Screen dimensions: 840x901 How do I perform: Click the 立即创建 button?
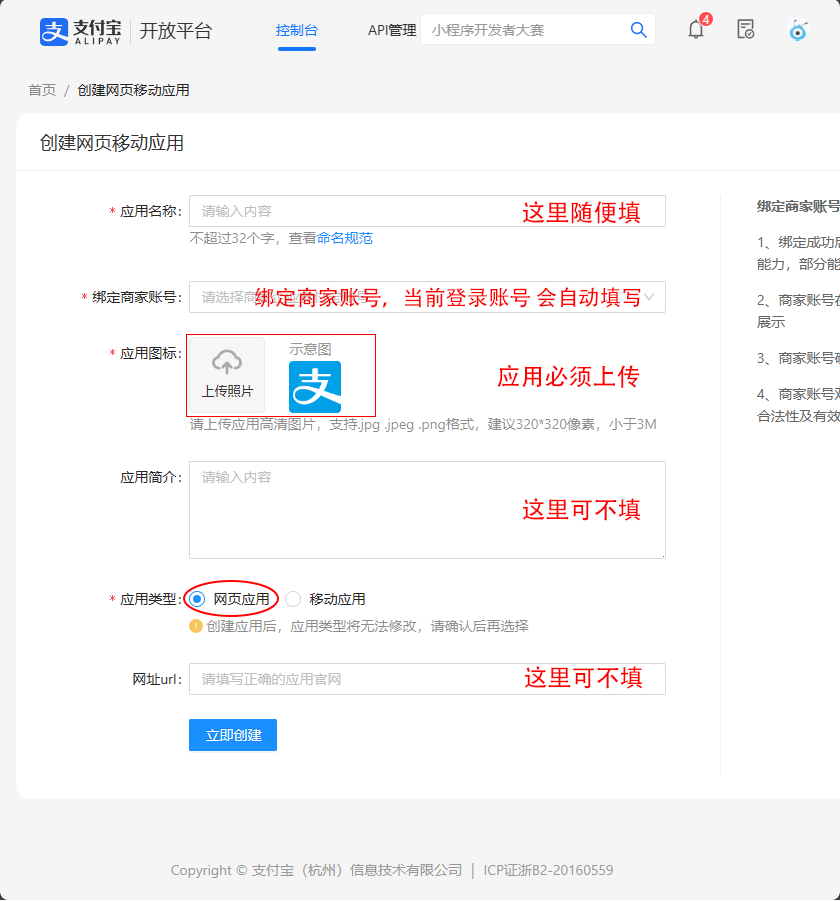click(x=232, y=735)
